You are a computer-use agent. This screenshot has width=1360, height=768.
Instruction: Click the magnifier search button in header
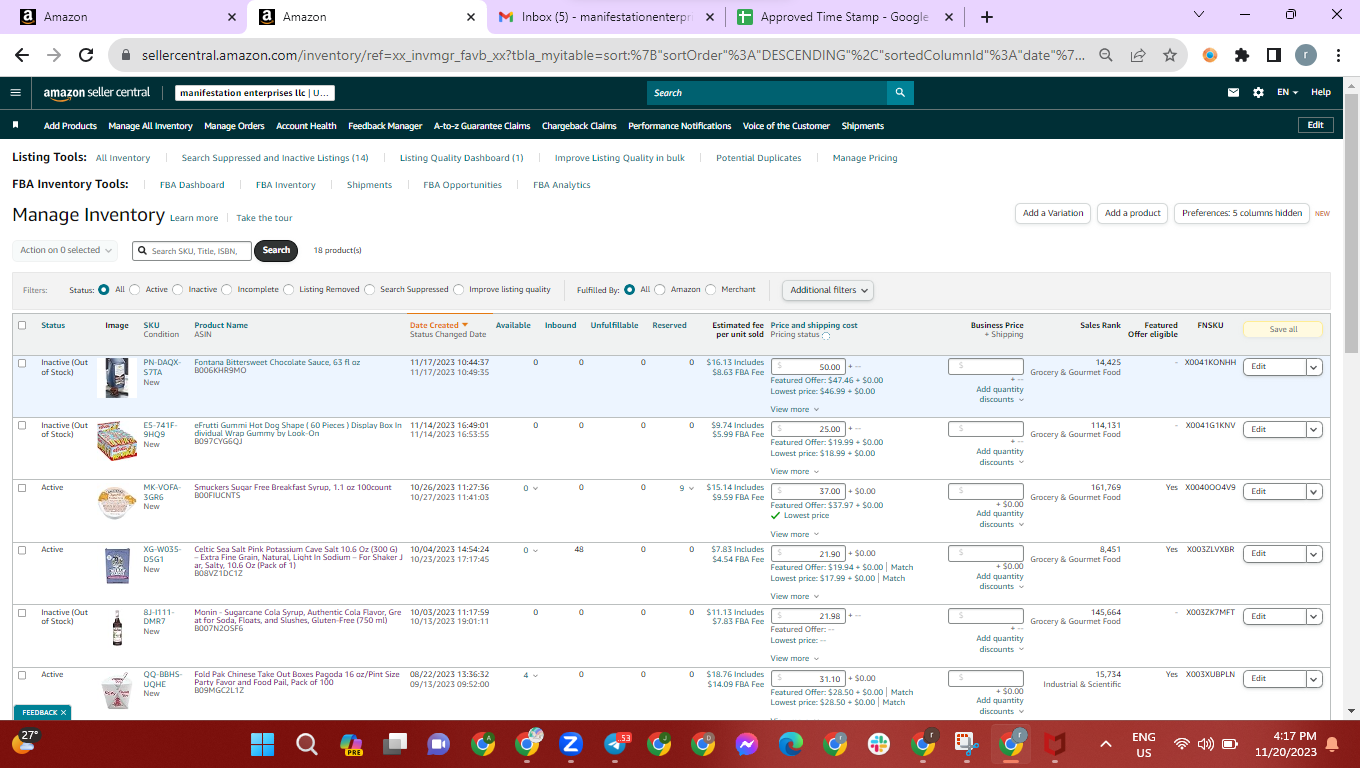coord(900,93)
